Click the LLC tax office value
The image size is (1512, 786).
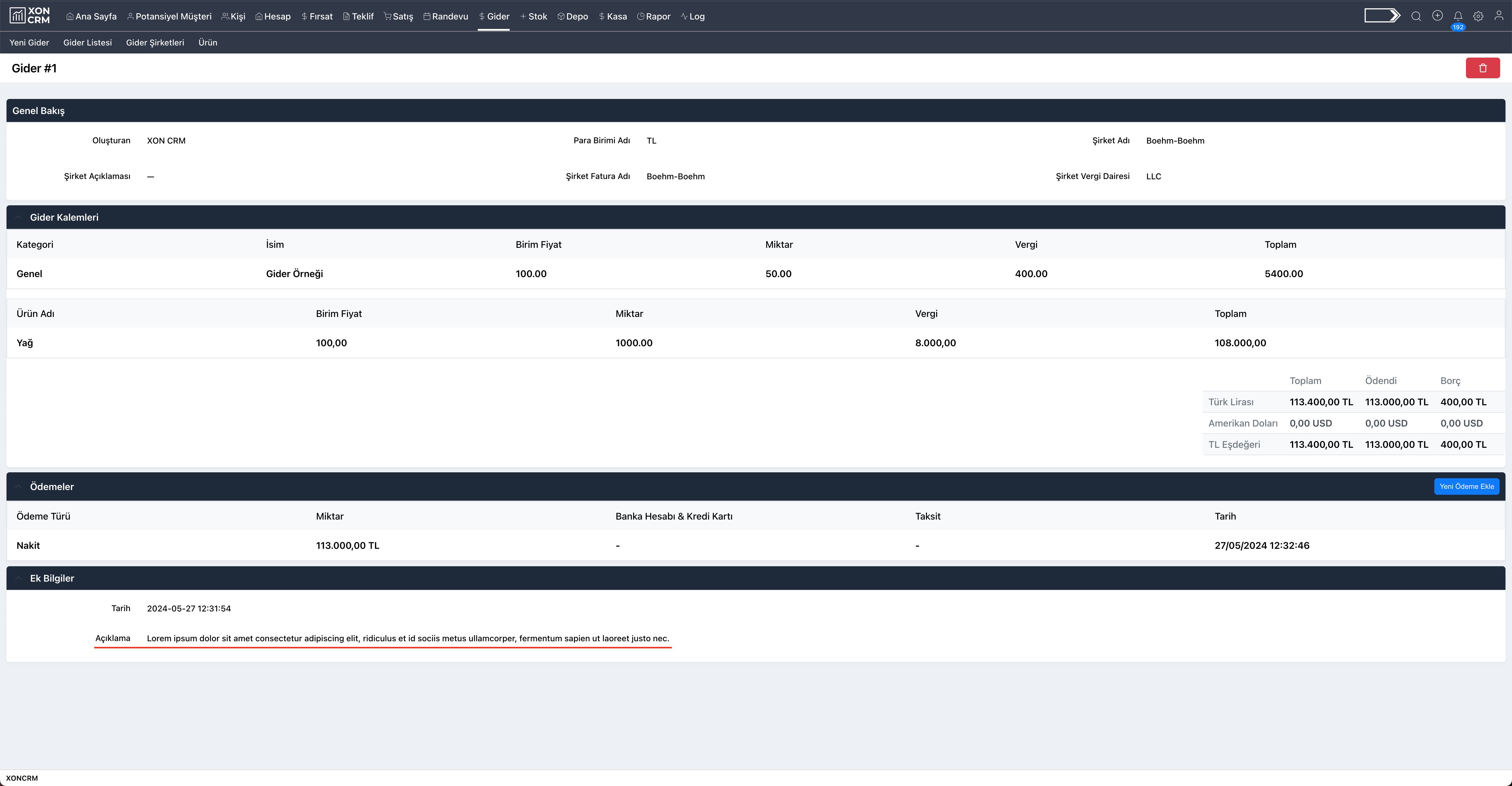click(x=1153, y=176)
